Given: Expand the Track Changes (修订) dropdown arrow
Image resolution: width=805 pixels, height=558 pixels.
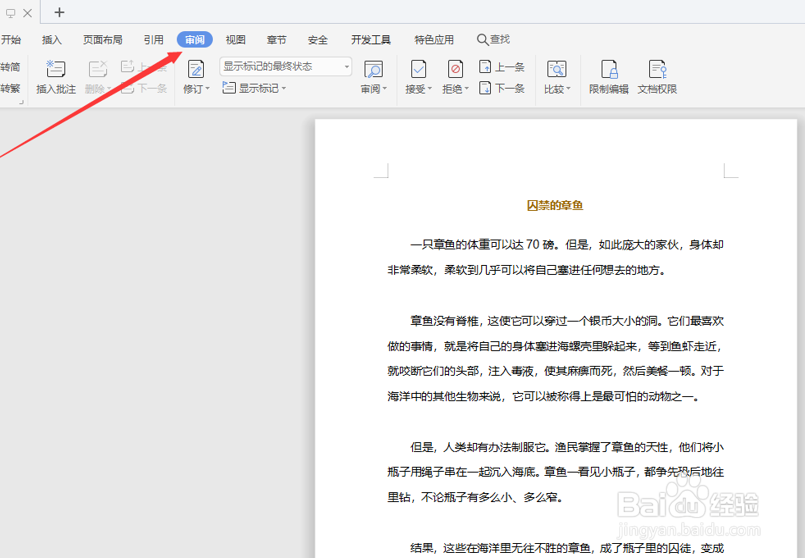Looking at the screenshot, I should [207, 89].
